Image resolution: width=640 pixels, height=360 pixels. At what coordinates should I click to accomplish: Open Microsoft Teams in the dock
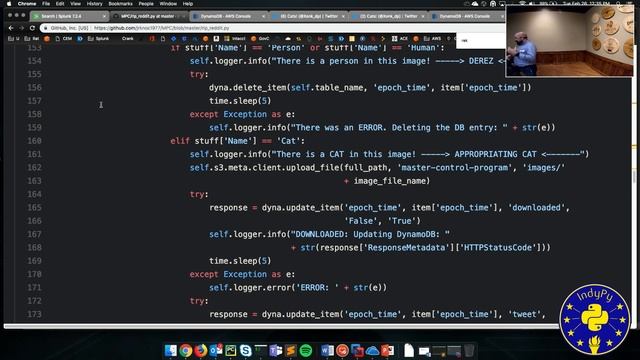tap(276, 350)
